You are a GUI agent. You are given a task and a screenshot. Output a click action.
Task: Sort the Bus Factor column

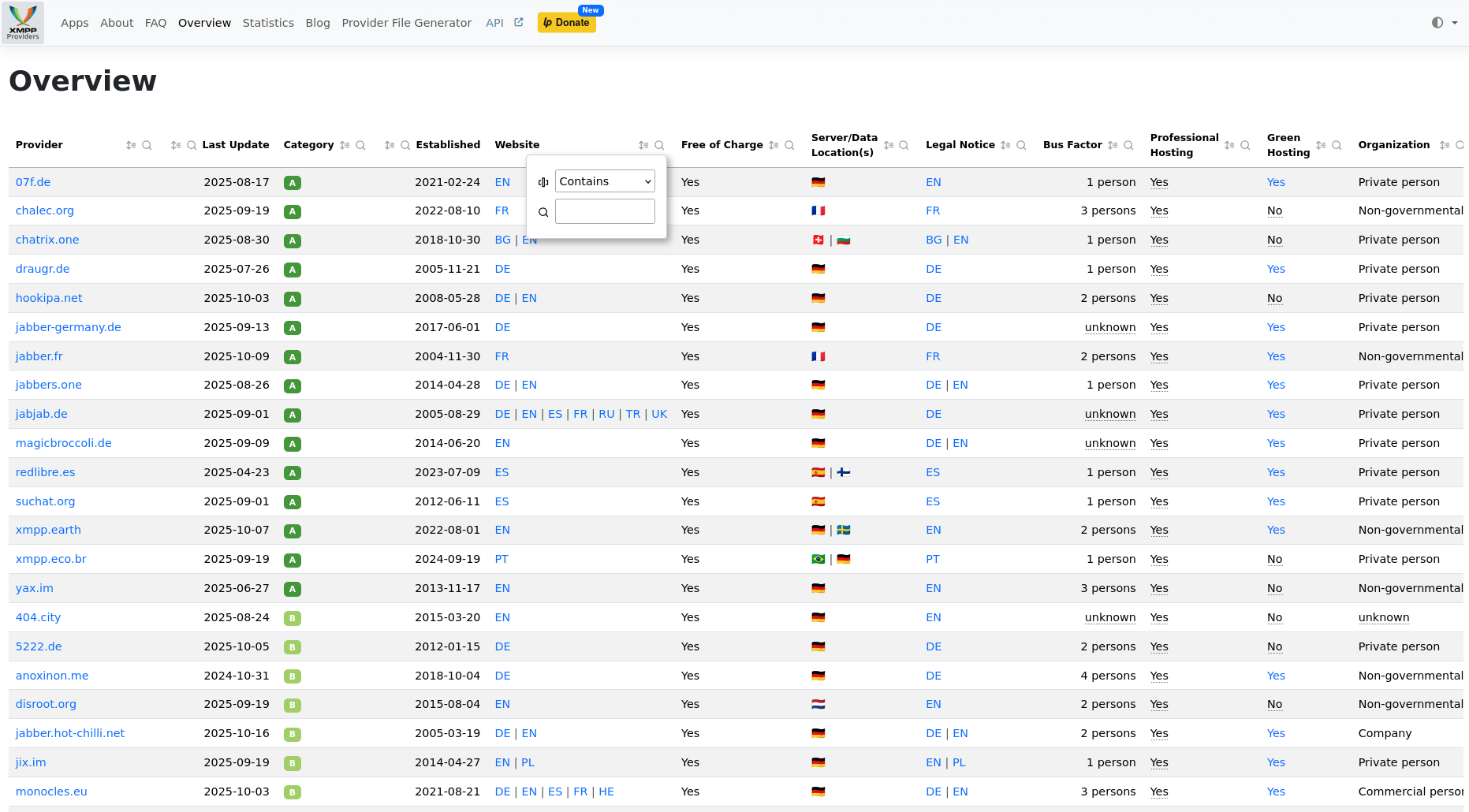click(x=1113, y=145)
